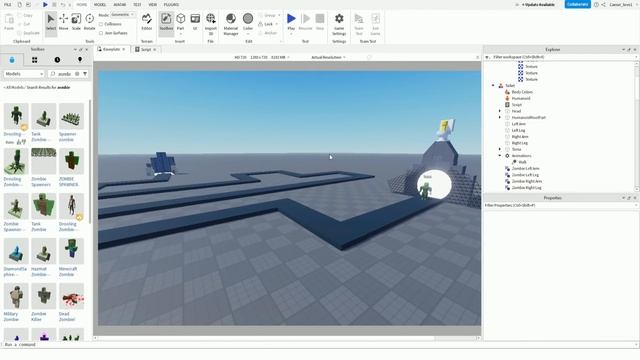Open the Color picker button
The image size is (640, 360).
(x=248, y=24)
